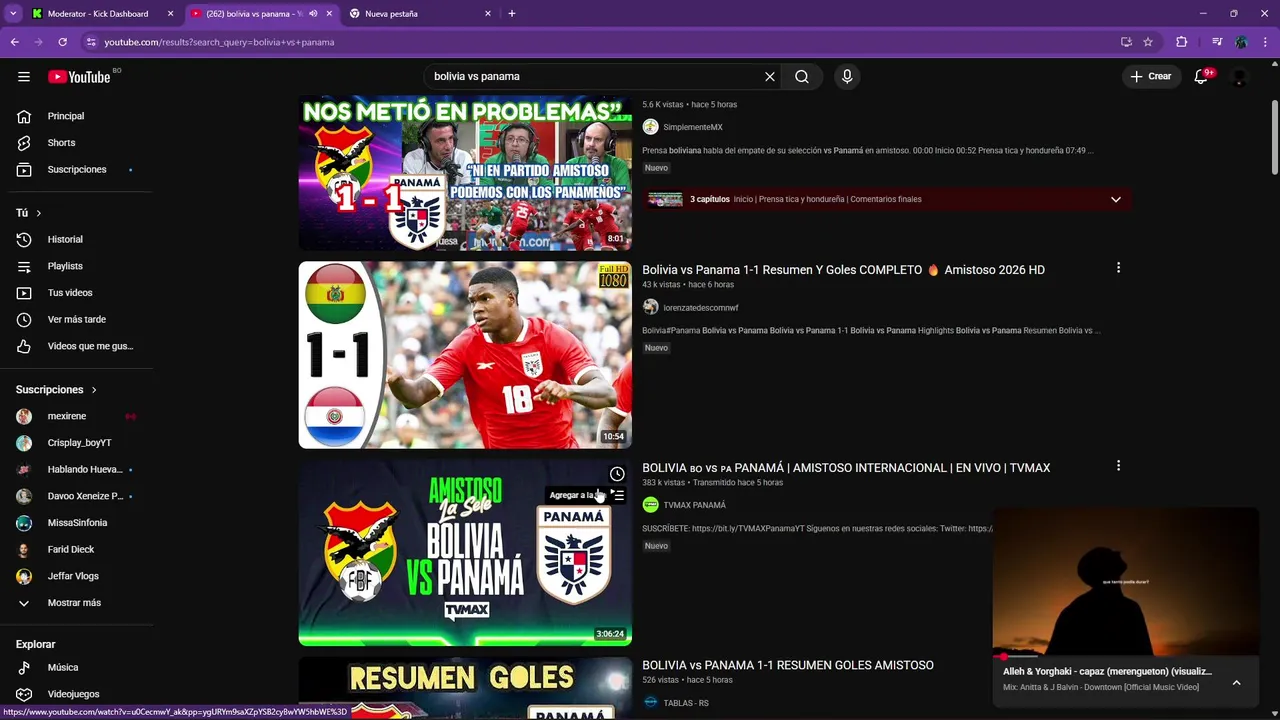Open options menu for TVMAX live video
The width and height of the screenshot is (1280, 720).
pos(1118,466)
